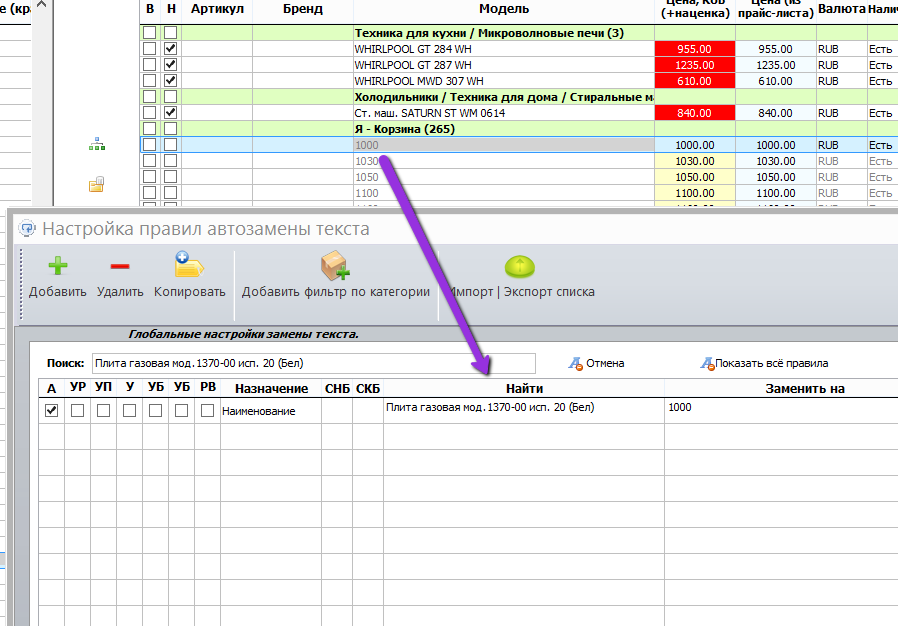This screenshot has width=898, height=626.
Task: Click the Копировать tag icon
Action: (x=189, y=265)
